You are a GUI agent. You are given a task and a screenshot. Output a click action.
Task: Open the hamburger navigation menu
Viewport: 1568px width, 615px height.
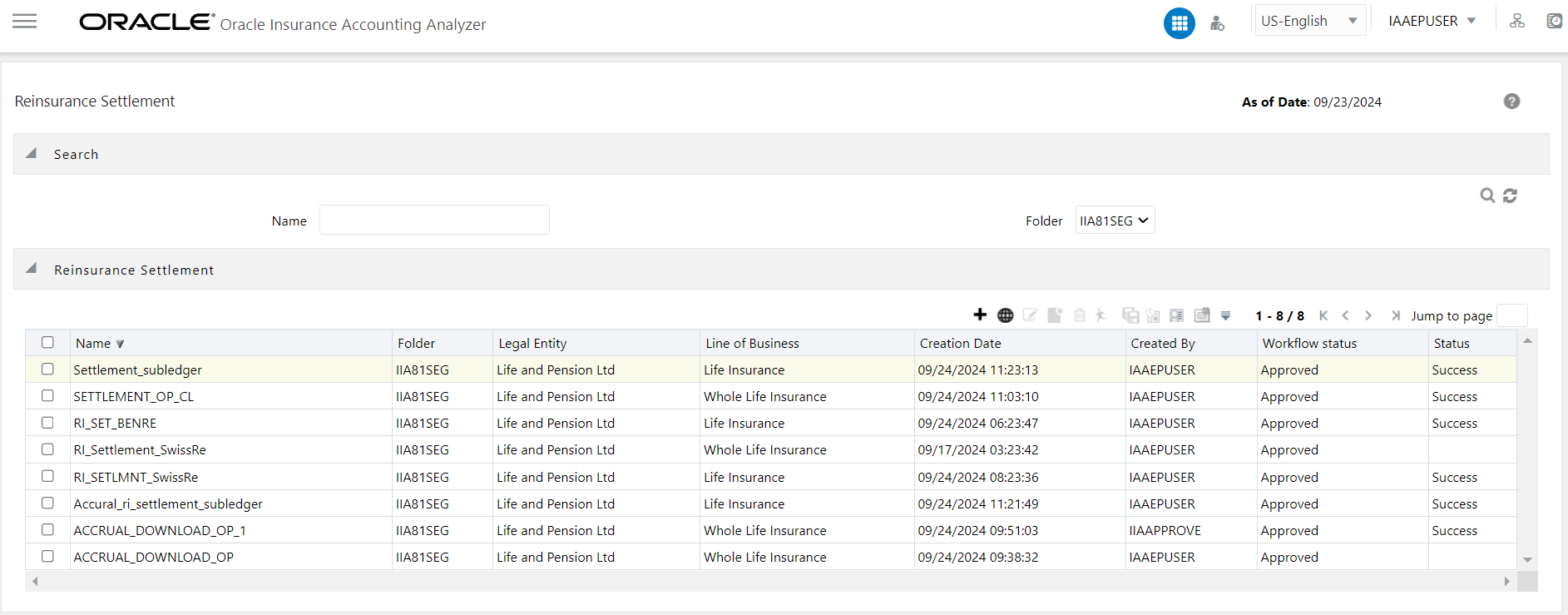click(x=25, y=22)
